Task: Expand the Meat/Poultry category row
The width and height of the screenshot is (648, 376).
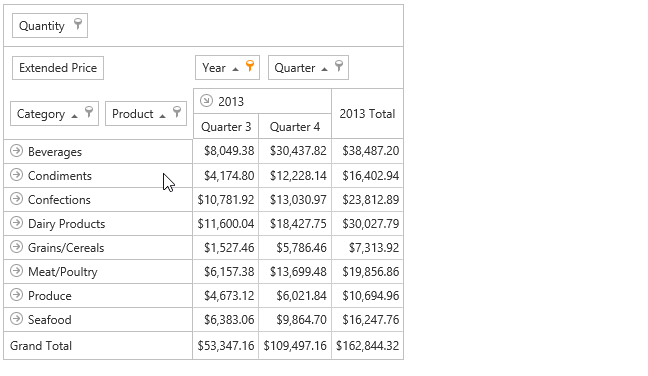Action: pos(16,271)
